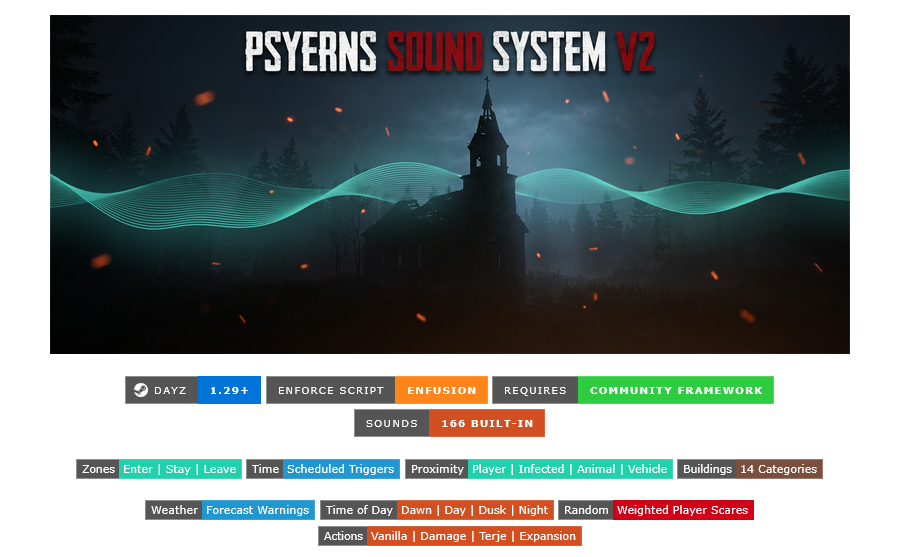Screen dimensions: 900x557
Task: Open the Psyerns Sound System V2 banner image
Action: pyautogui.click(x=449, y=184)
